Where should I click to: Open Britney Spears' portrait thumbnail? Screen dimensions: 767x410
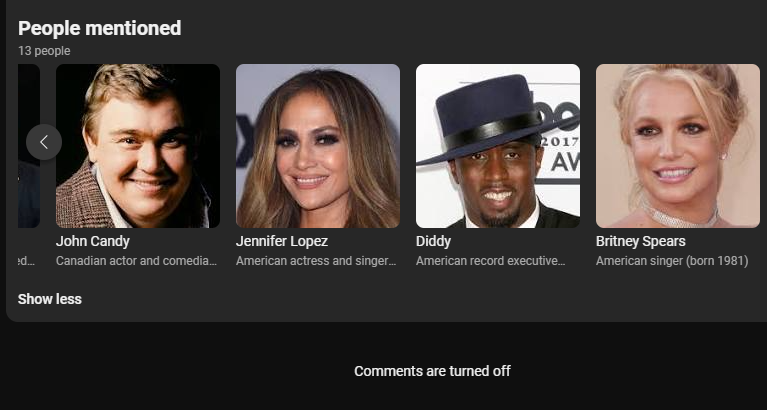[678, 146]
